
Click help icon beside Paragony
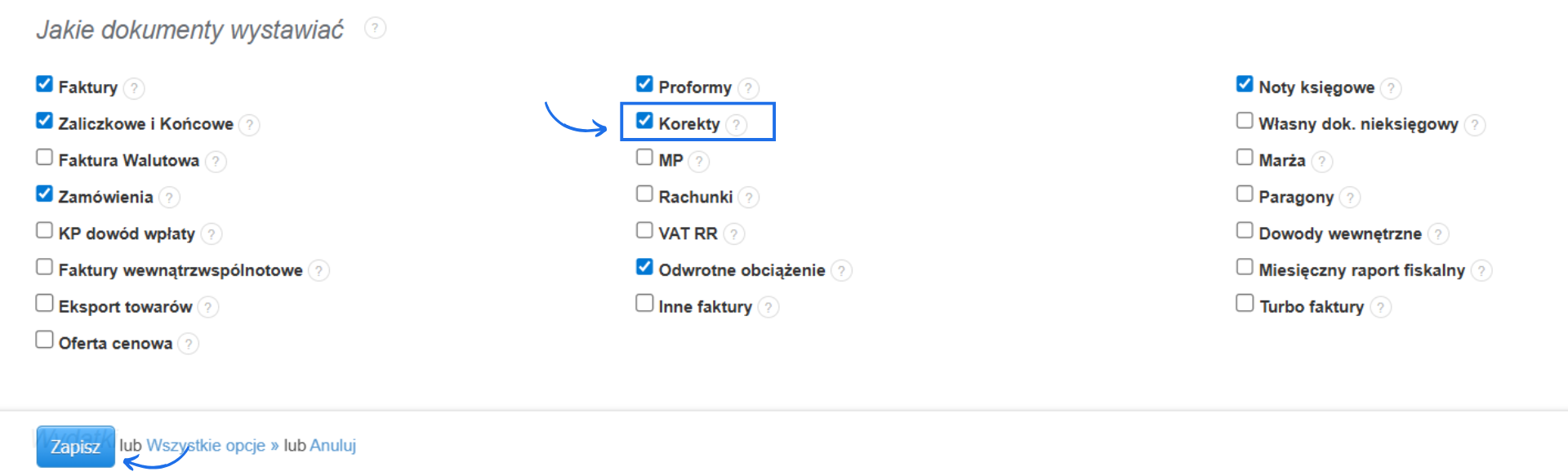1350,198
